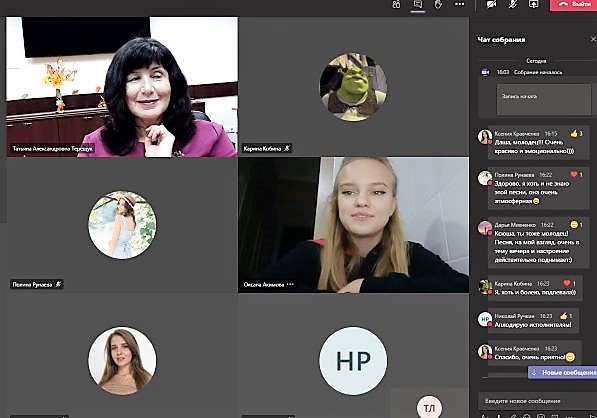Image resolution: width=597 pixels, height=418 pixels.
Task: Click the new message input field
Action: pos(537,401)
